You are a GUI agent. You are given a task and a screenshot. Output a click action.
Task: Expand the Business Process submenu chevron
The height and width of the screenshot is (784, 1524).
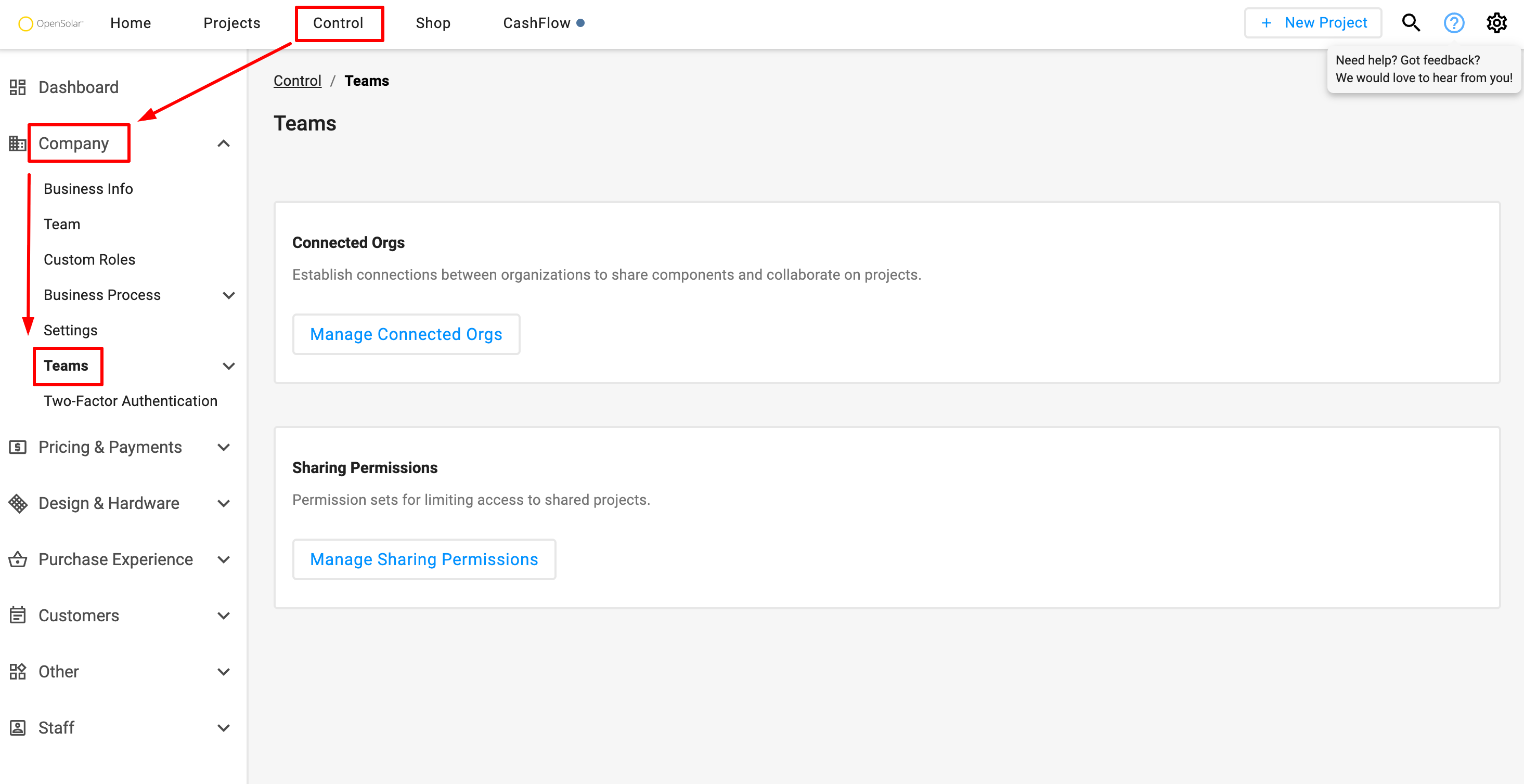[229, 295]
